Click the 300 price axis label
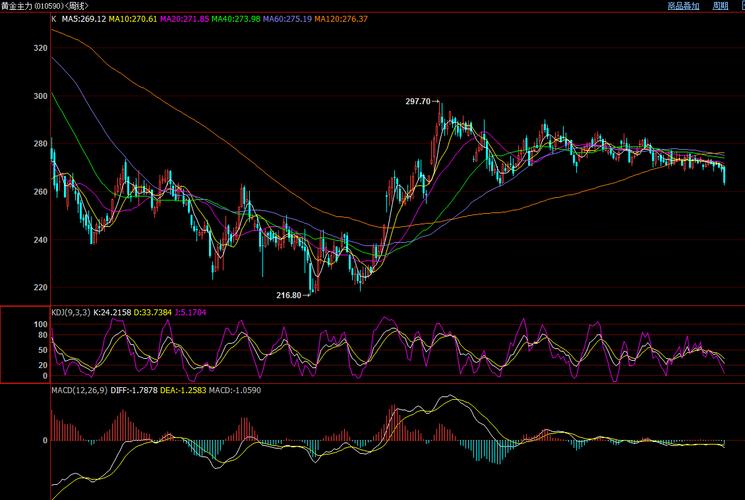The image size is (745, 500). pyautogui.click(x=41, y=96)
